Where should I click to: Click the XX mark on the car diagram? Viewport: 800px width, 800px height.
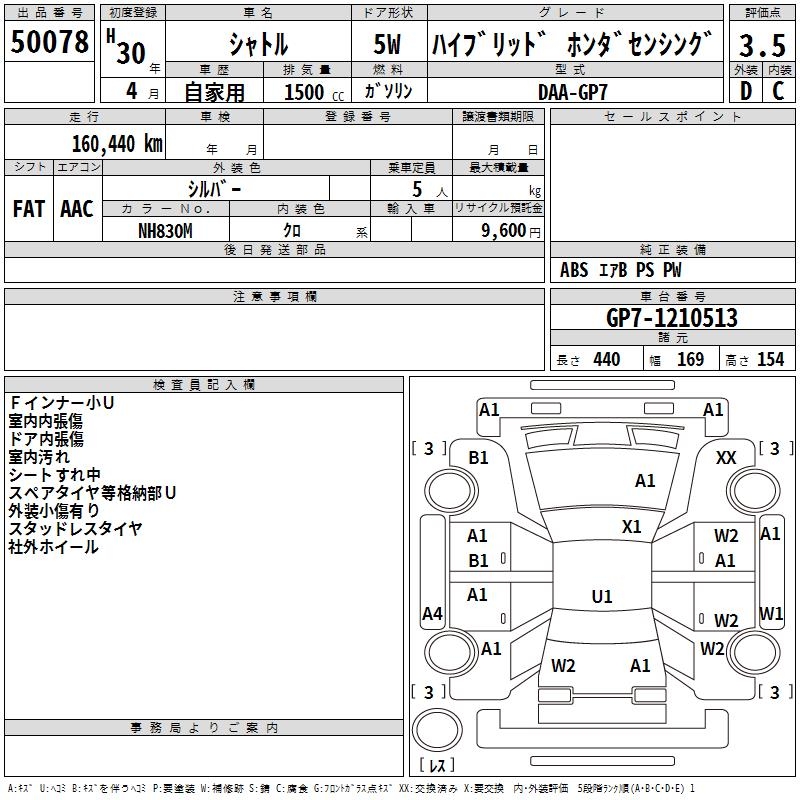[727, 457]
